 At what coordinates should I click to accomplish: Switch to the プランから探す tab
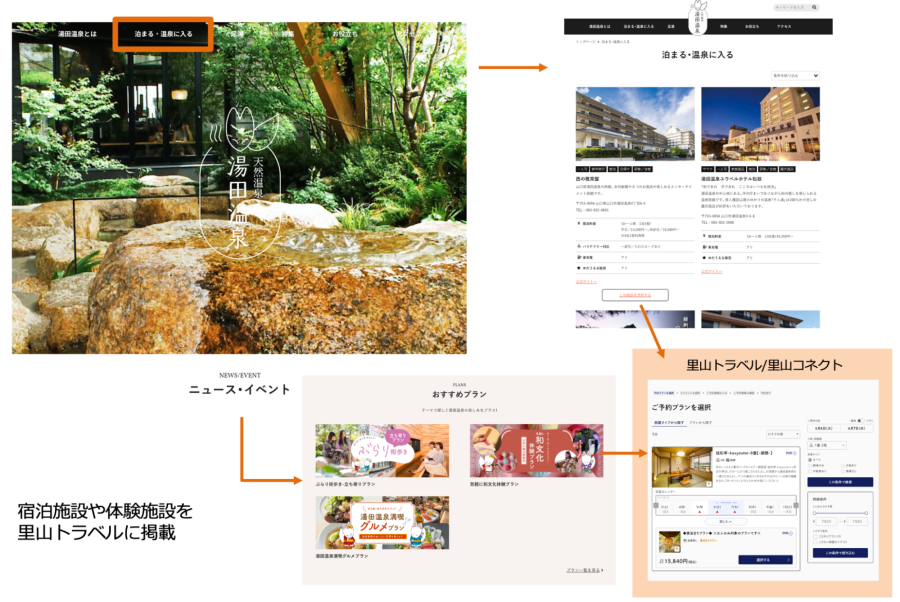click(x=701, y=424)
